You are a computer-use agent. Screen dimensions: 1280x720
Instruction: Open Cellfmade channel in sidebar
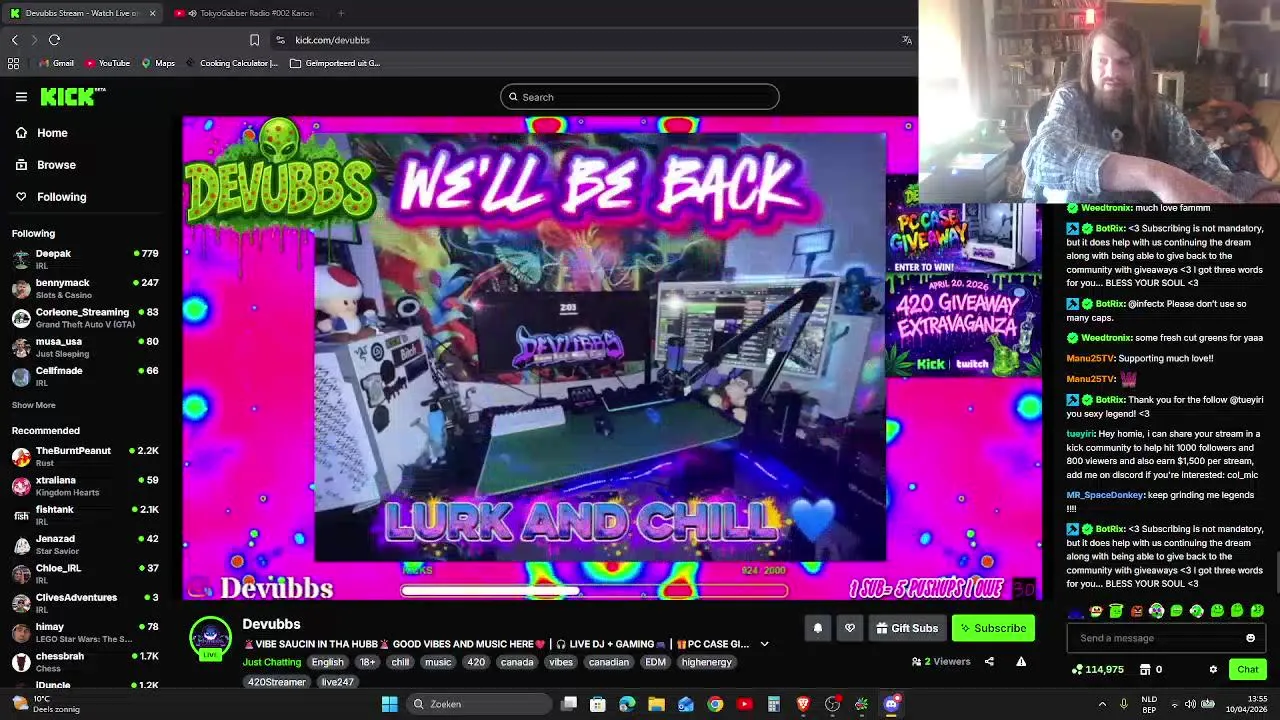click(x=85, y=376)
